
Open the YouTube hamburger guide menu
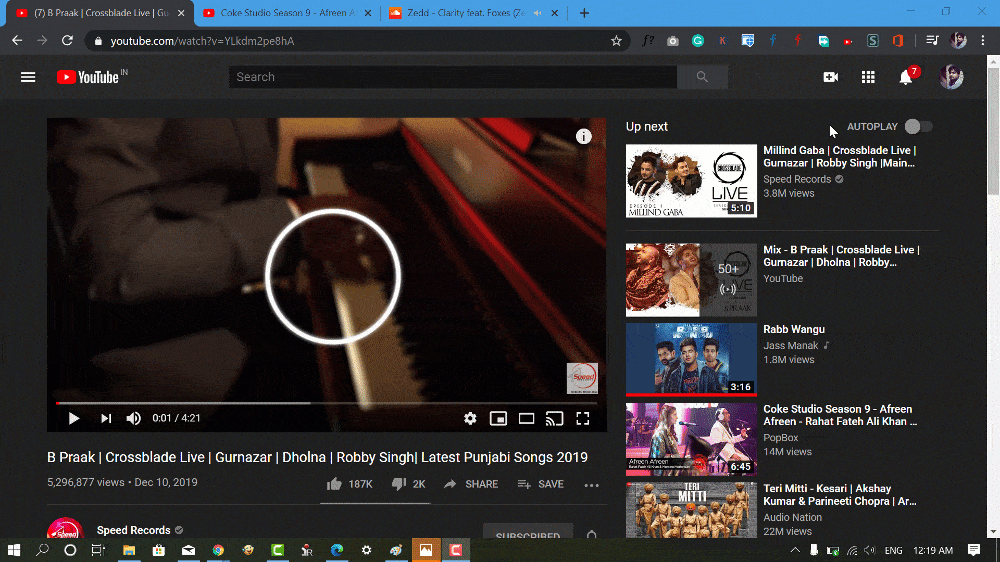(27, 77)
